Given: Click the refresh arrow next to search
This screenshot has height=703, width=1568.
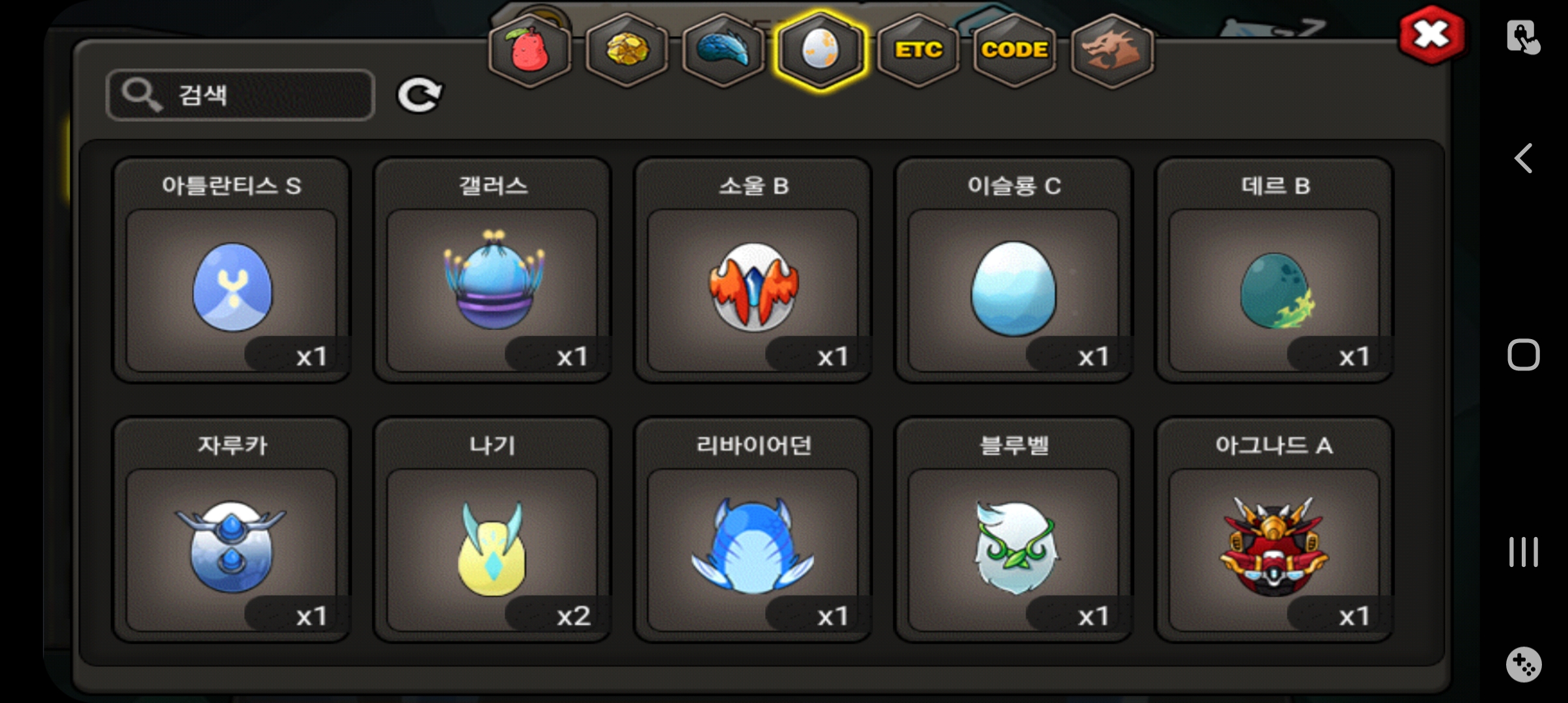Looking at the screenshot, I should tap(419, 96).
